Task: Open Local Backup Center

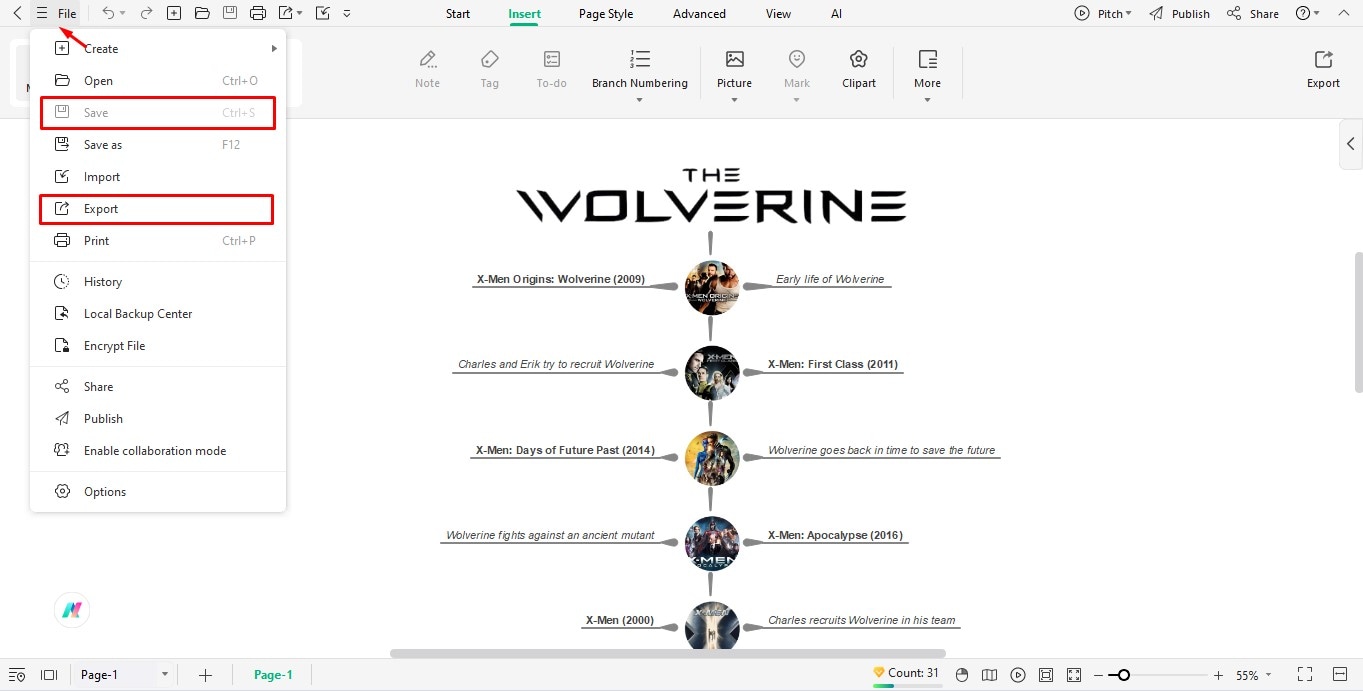Action: [158, 314]
